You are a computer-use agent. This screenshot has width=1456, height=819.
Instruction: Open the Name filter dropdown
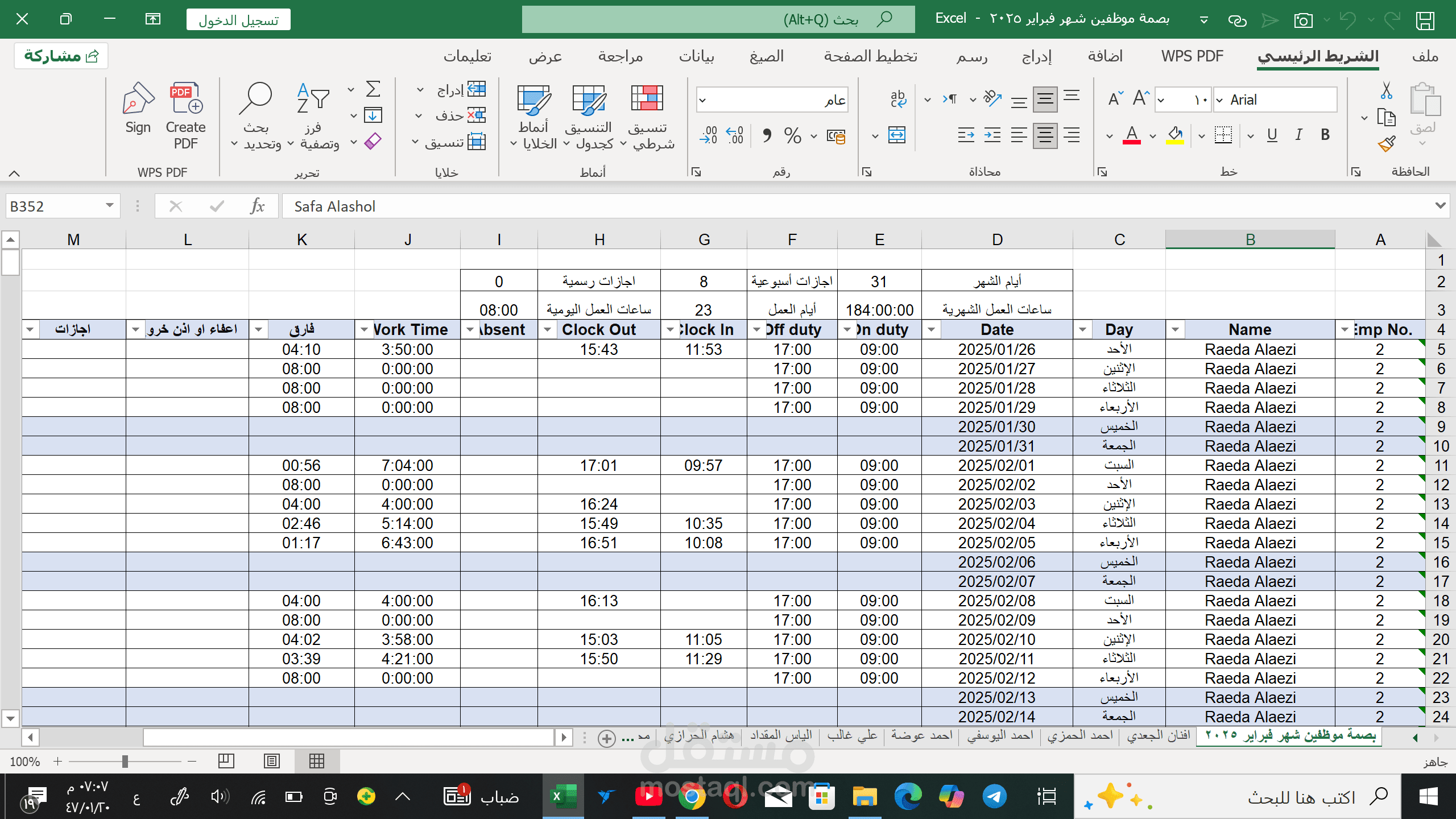coord(1175,330)
